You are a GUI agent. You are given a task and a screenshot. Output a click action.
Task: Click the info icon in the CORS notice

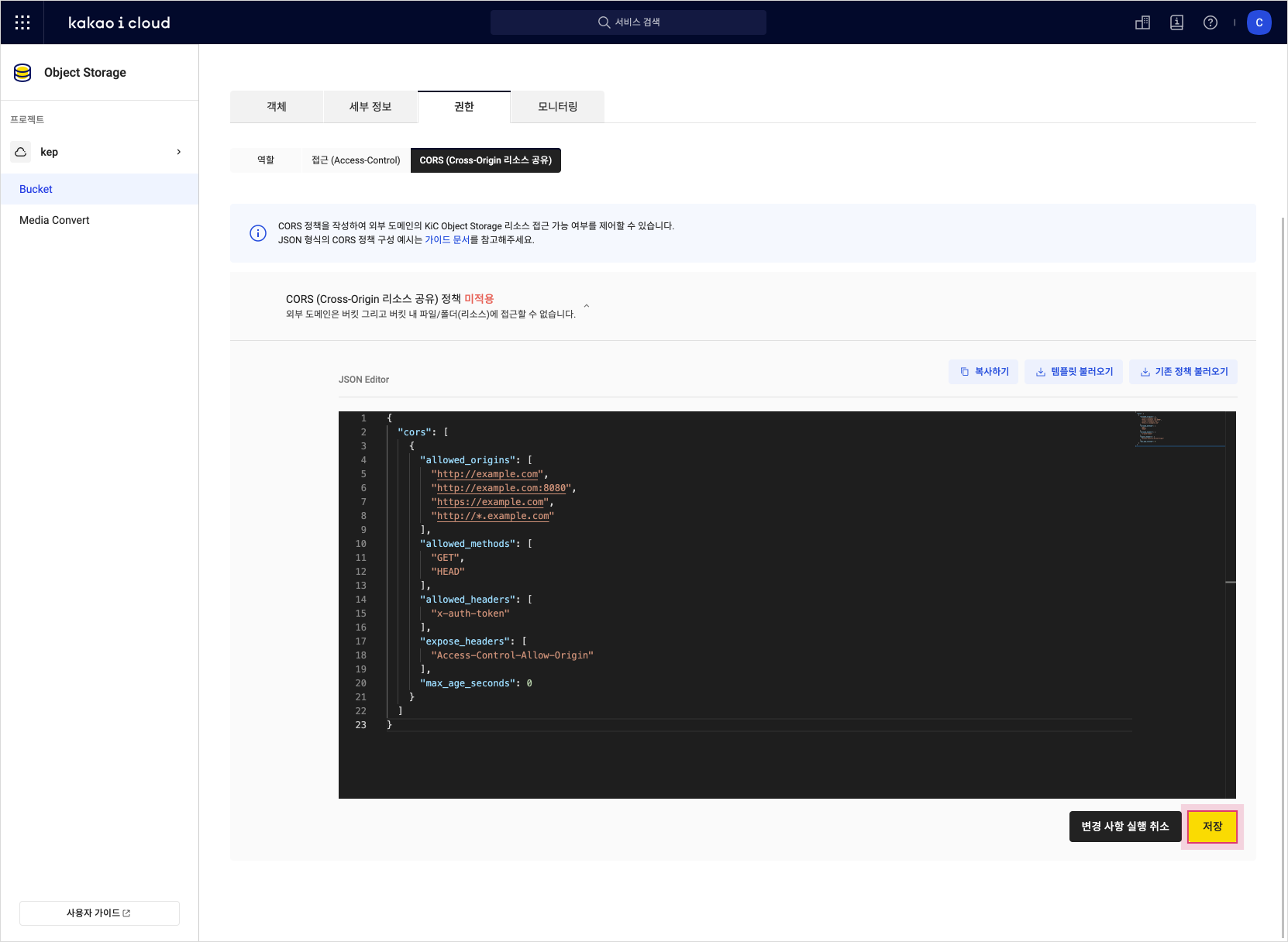point(258,233)
